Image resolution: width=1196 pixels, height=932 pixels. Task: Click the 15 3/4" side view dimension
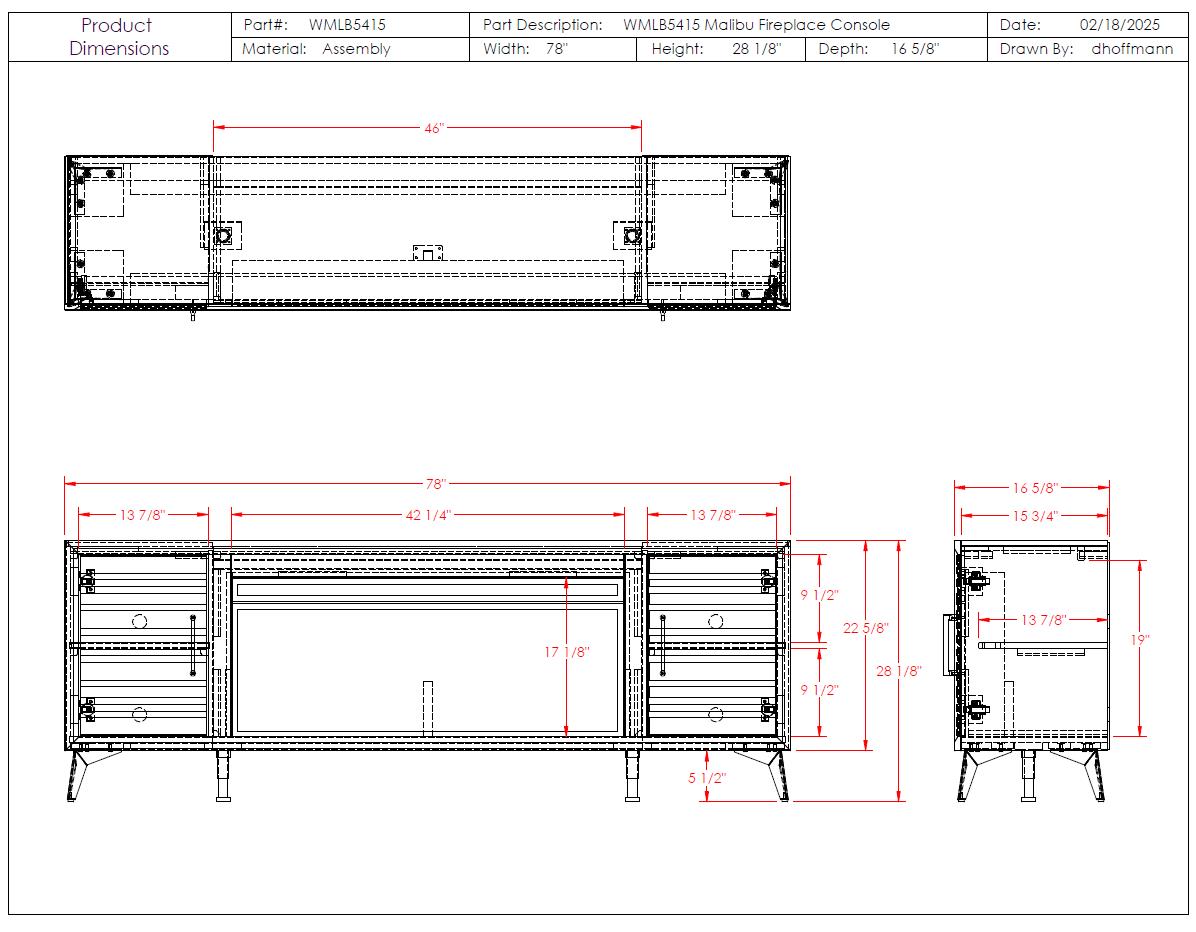click(1033, 516)
